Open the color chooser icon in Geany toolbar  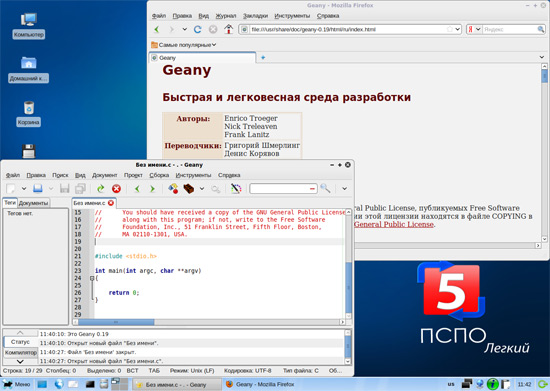coord(236,189)
